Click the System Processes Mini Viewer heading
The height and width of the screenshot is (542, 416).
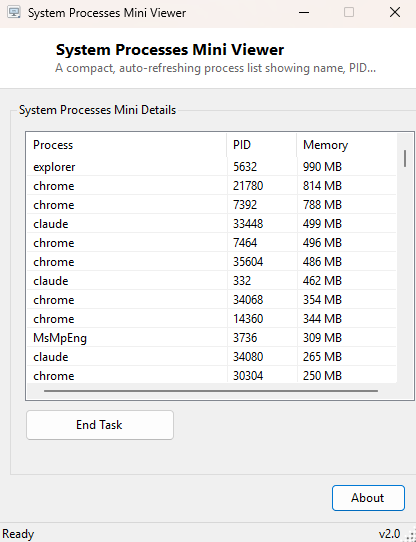(x=170, y=50)
